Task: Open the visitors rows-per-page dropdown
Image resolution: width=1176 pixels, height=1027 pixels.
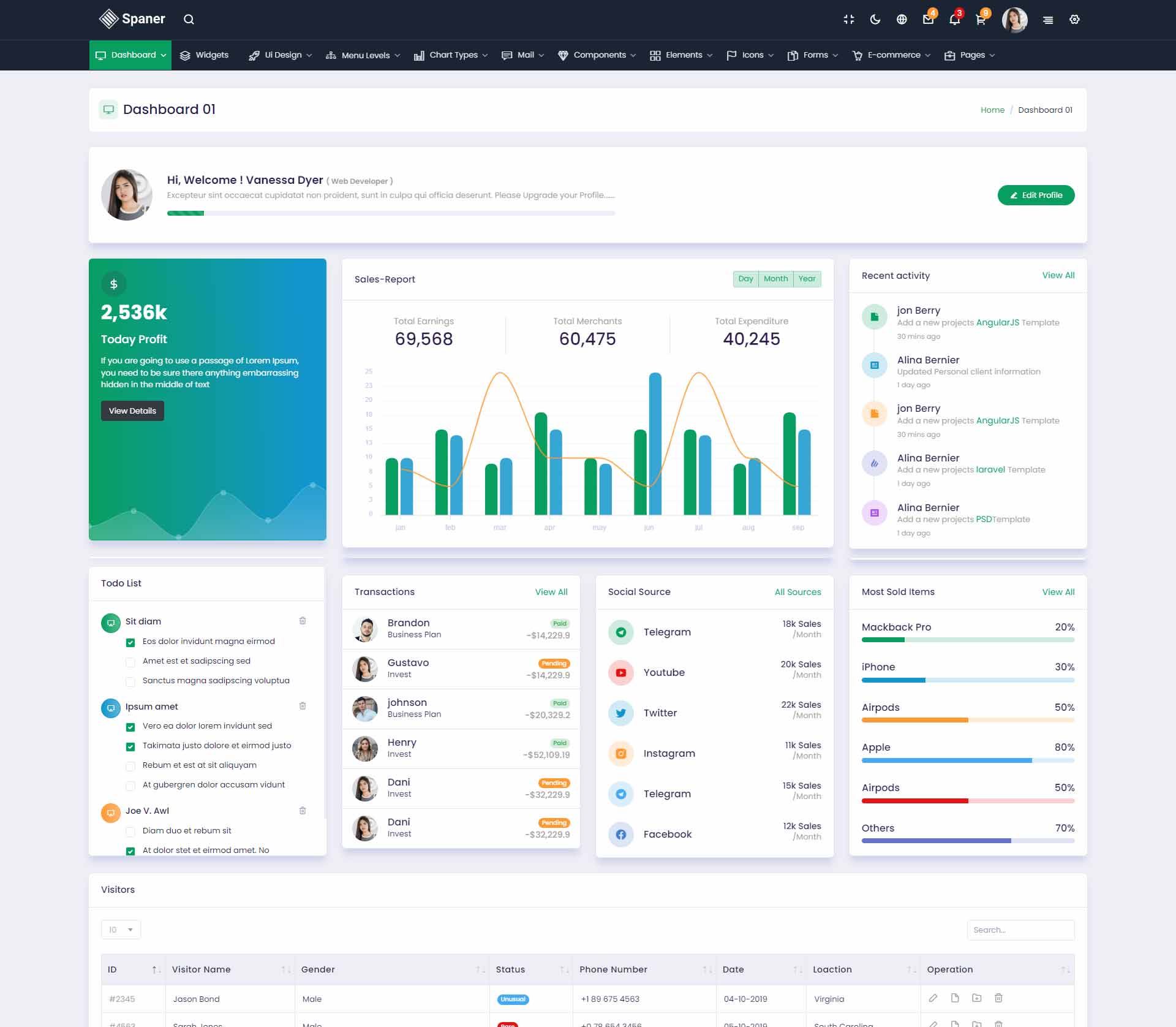Action: coord(121,930)
